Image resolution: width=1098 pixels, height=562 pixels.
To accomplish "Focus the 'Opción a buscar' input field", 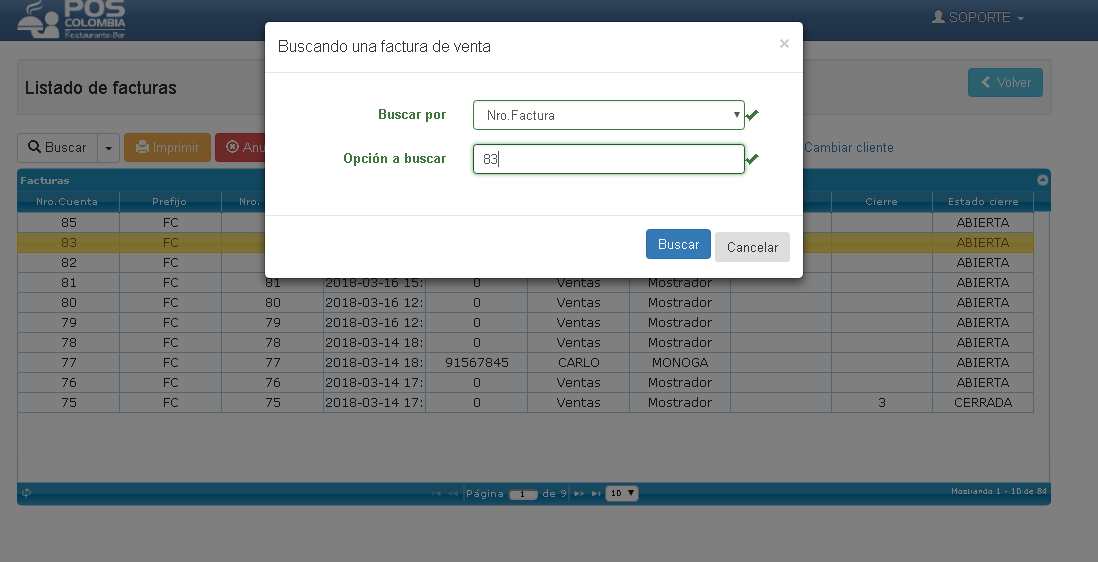I will 609,159.
